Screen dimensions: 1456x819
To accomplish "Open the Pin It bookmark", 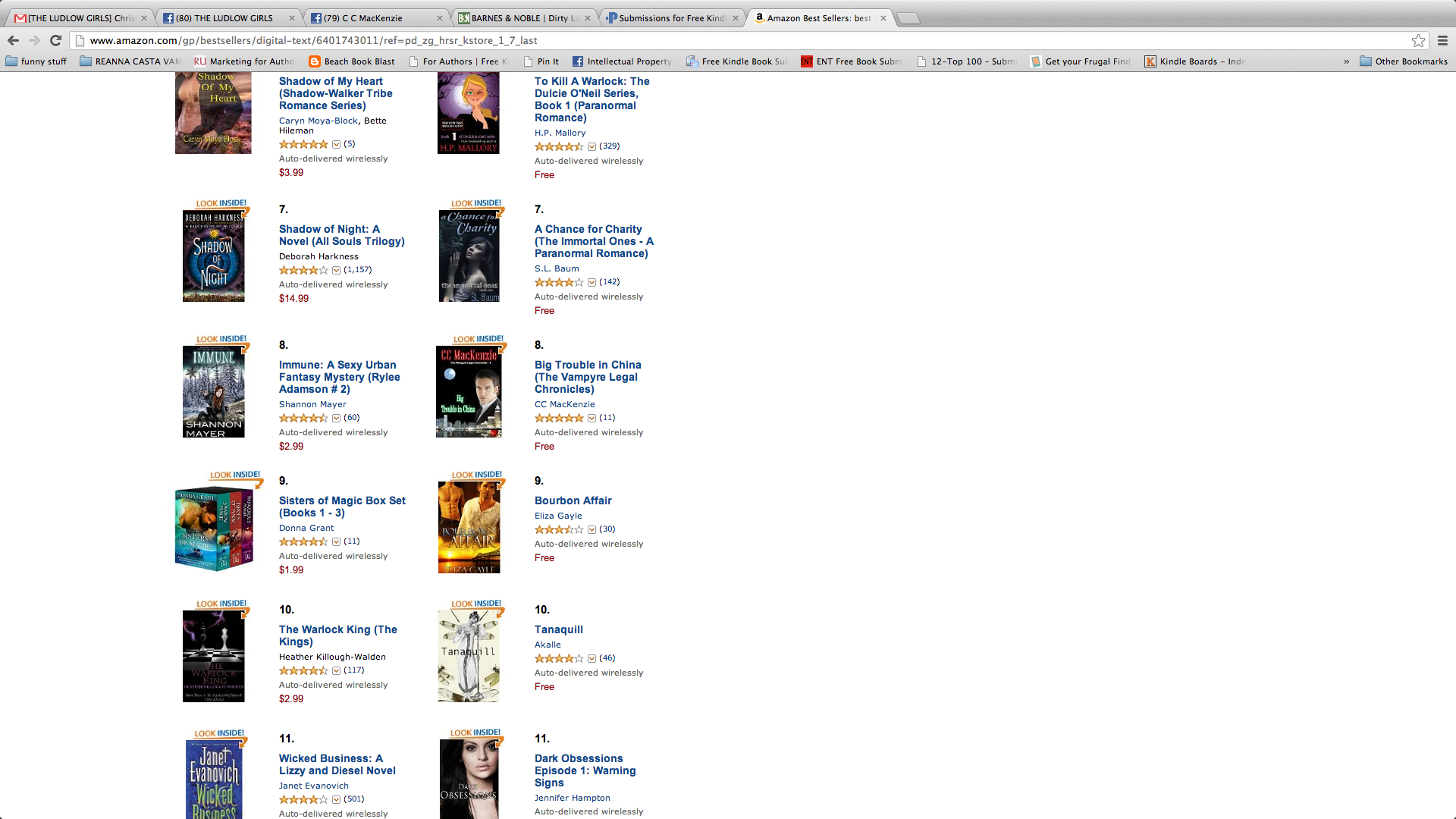I will click(541, 61).
